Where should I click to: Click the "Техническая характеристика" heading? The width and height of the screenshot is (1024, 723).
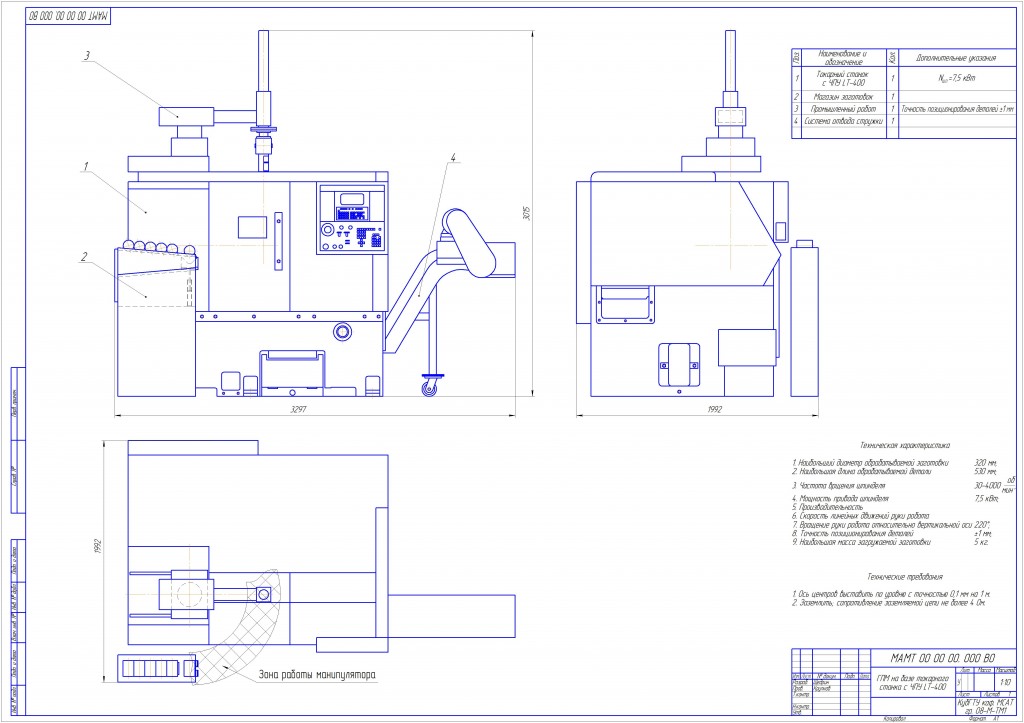coord(904,445)
